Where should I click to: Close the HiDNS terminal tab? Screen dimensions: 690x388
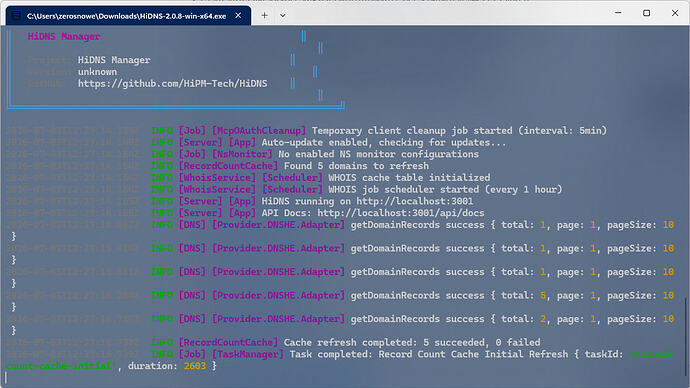point(238,15)
